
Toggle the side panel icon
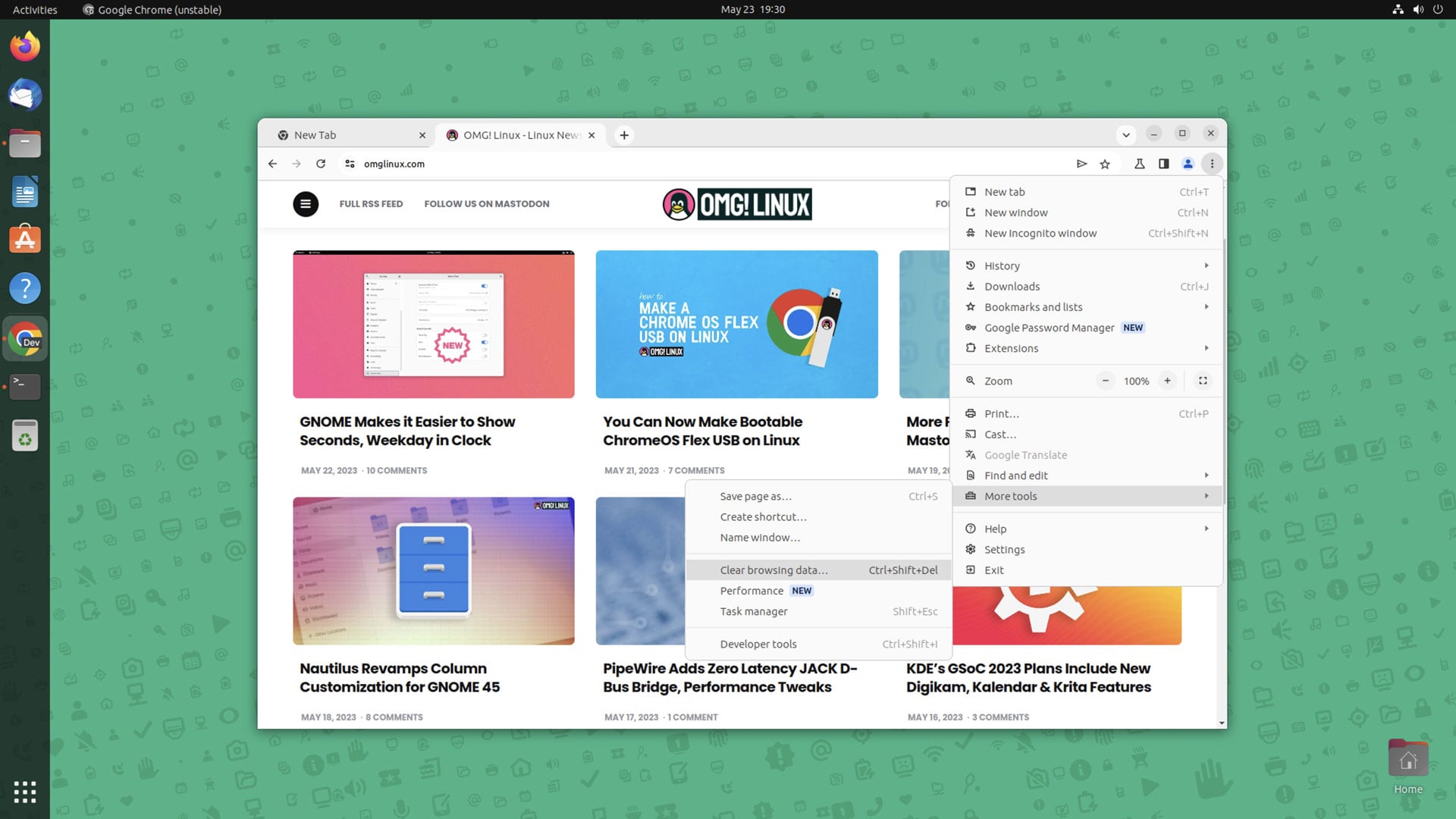coord(1163,164)
